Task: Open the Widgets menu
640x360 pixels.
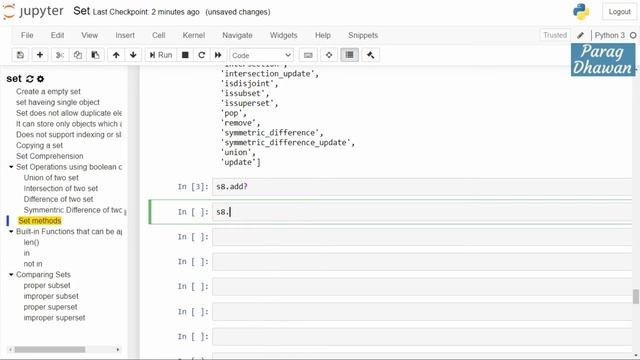Action: [x=283, y=36]
